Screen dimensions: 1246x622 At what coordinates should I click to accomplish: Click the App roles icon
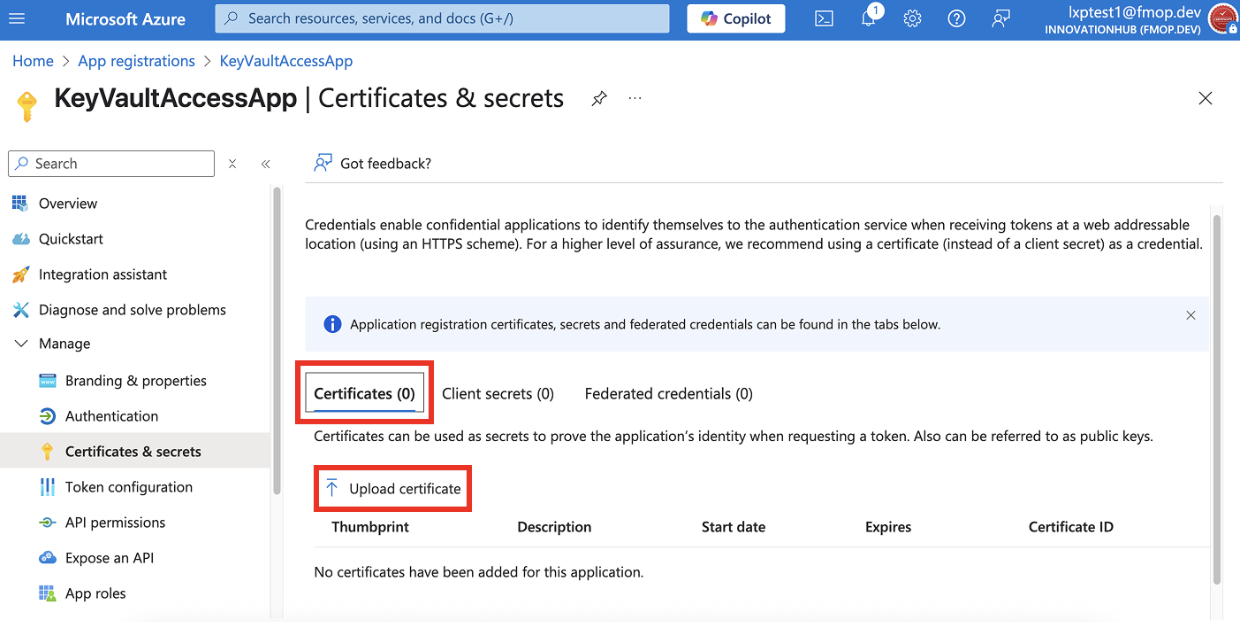click(x=47, y=593)
